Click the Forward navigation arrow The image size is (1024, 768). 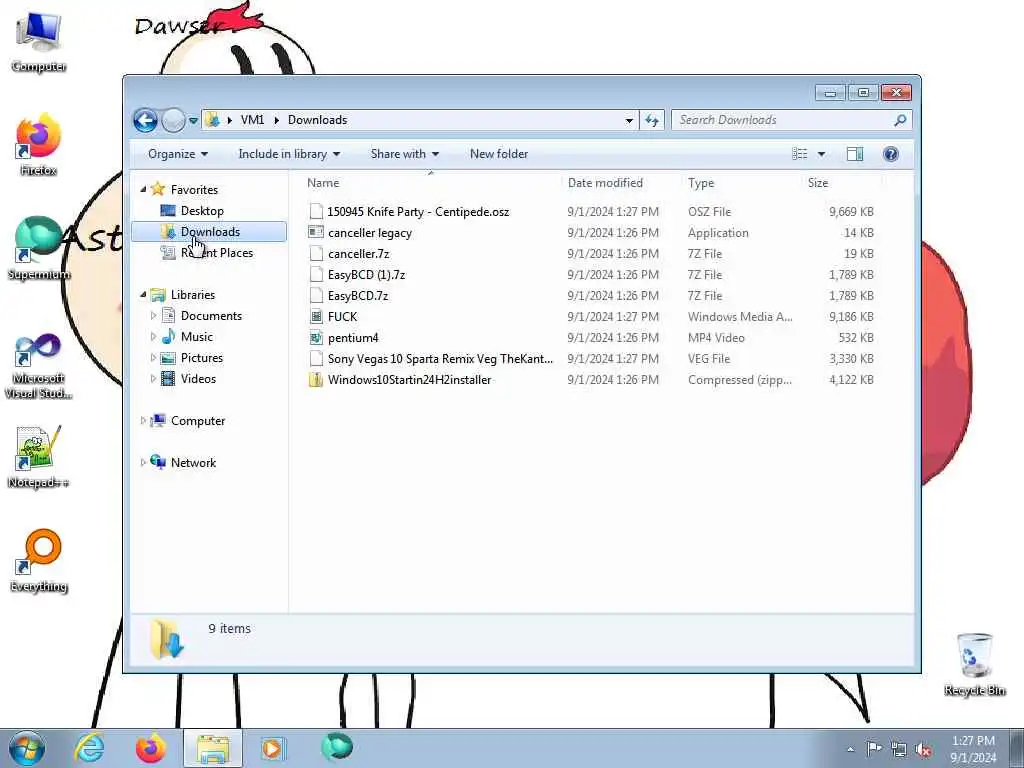173,120
